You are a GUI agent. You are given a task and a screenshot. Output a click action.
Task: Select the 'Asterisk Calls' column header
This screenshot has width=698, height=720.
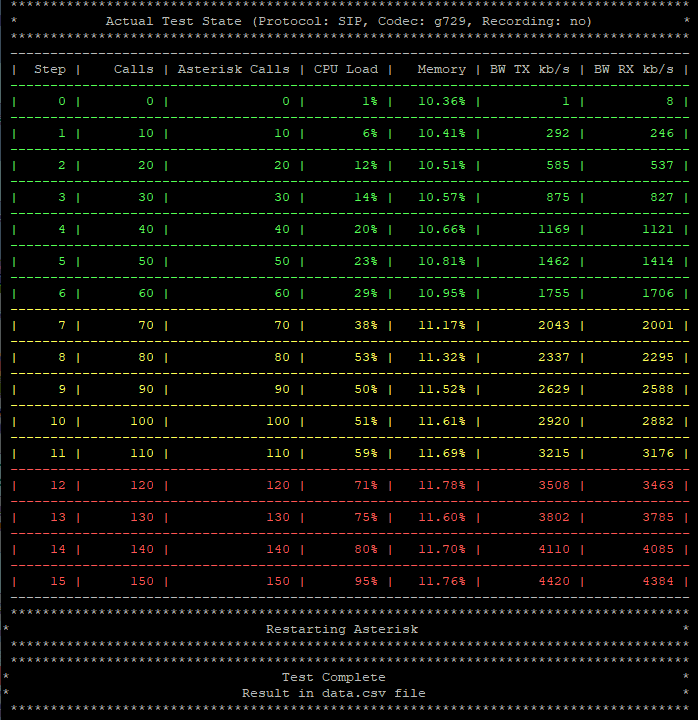click(x=234, y=69)
